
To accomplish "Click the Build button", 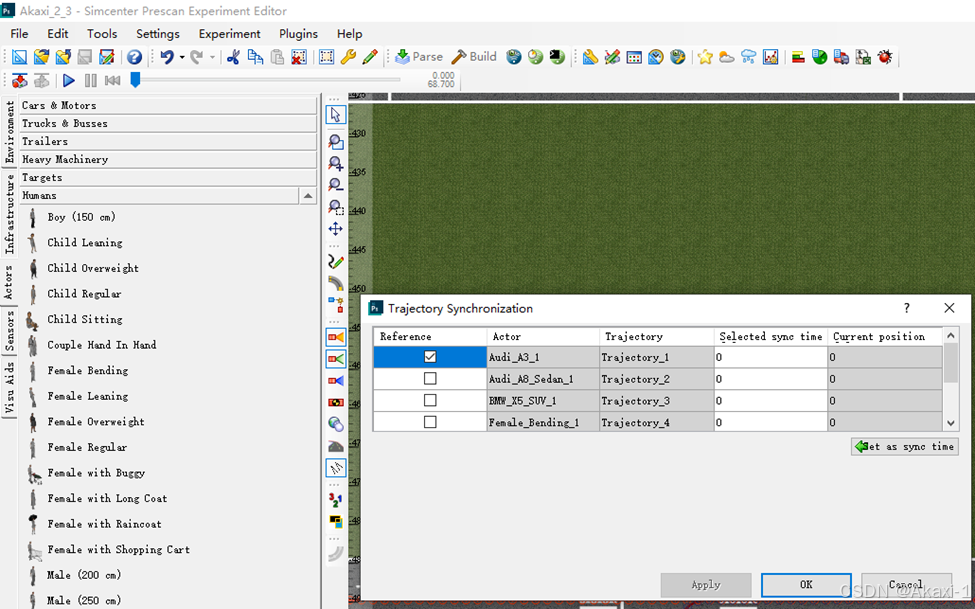I will [474, 57].
